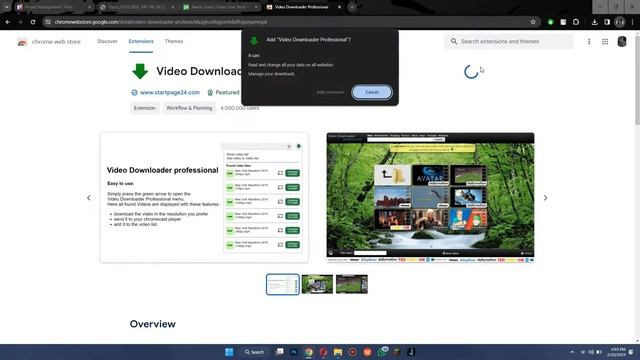The image size is (640, 360).
Task: Show the previous screenshot with left arrow
Action: coord(89,198)
